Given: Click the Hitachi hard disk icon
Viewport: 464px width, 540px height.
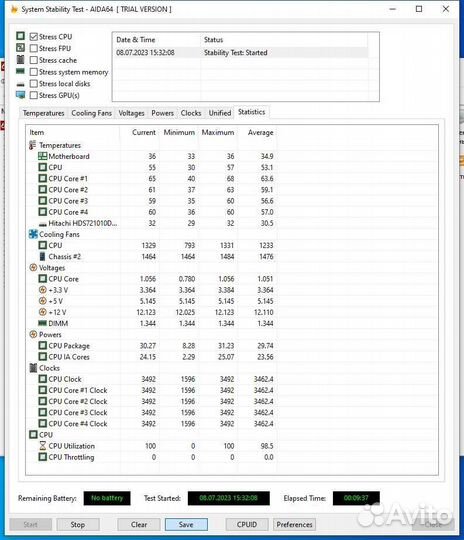Looking at the screenshot, I should pos(42,224).
